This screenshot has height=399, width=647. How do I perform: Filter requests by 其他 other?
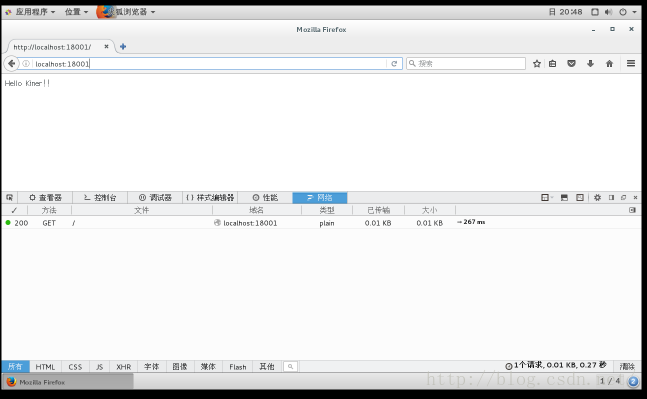coord(267,366)
